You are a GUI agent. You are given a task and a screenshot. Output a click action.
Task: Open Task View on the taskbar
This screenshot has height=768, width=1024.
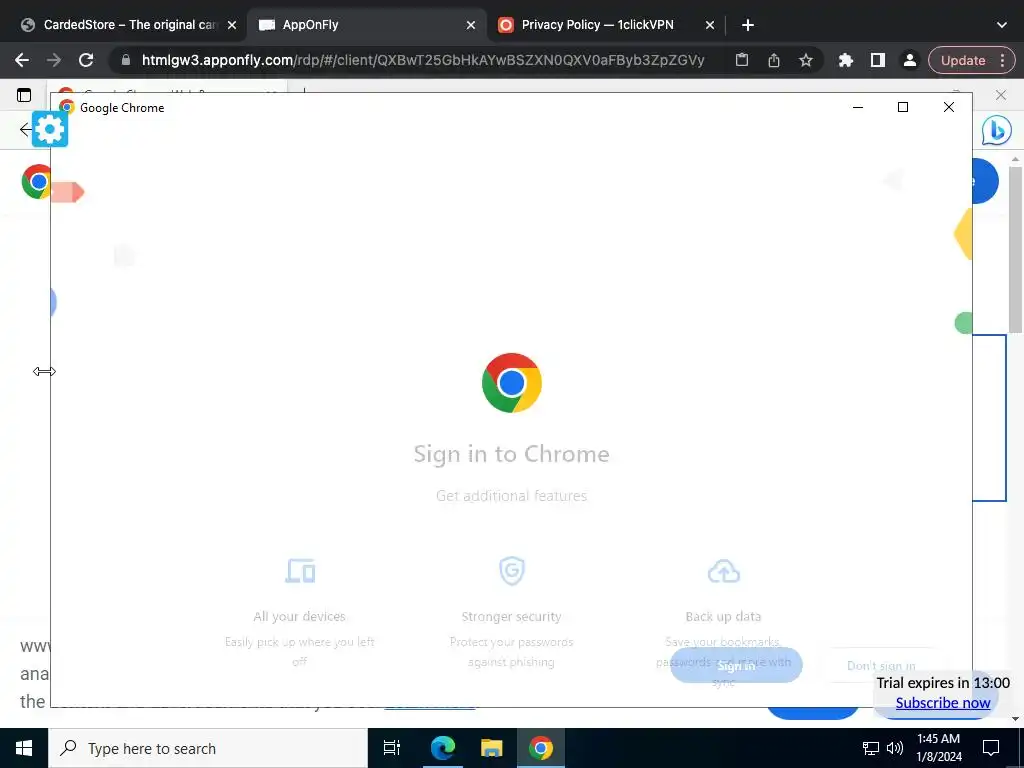(x=391, y=748)
